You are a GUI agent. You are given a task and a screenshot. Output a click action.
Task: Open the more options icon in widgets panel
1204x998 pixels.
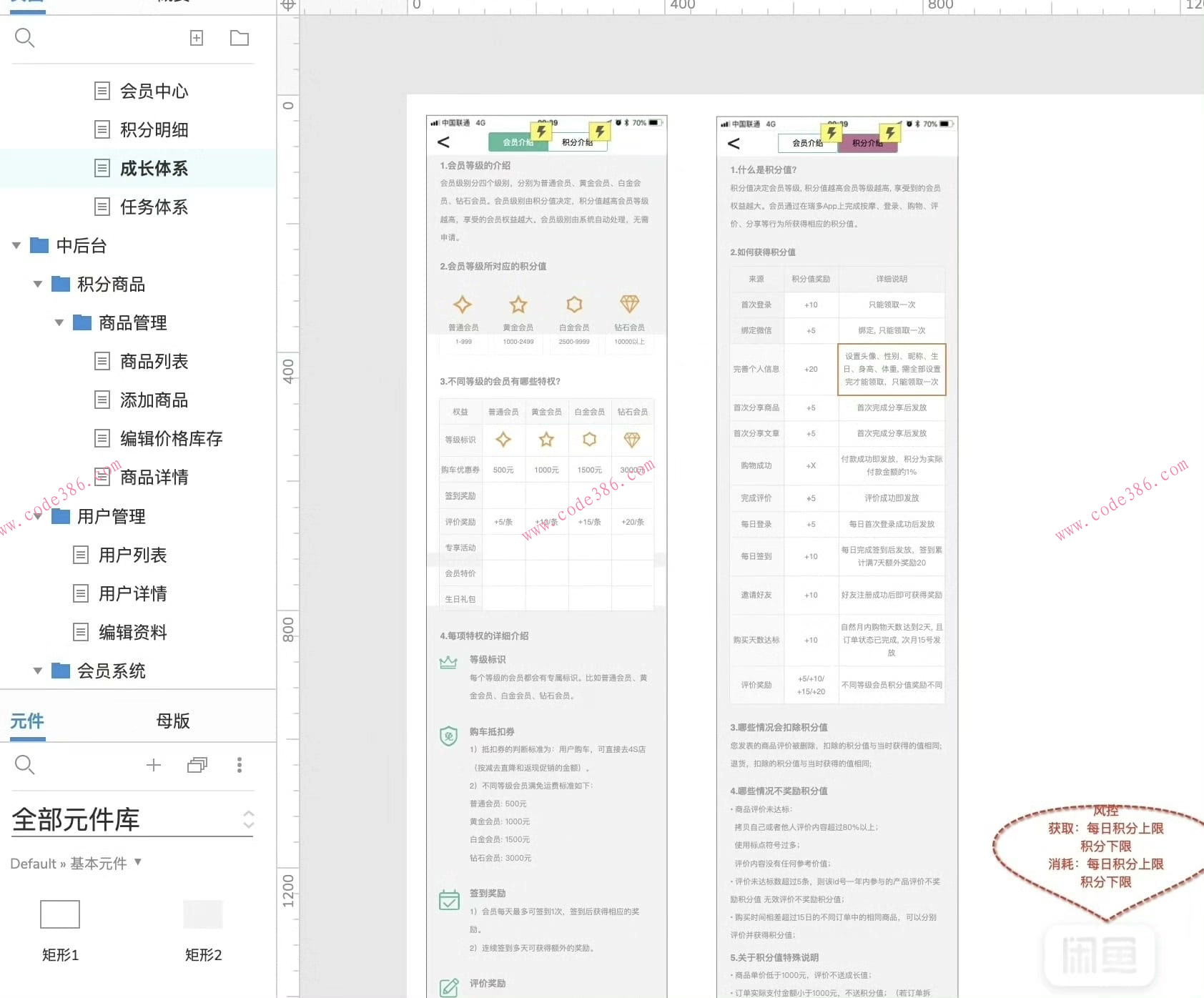click(x=240, y=765)
